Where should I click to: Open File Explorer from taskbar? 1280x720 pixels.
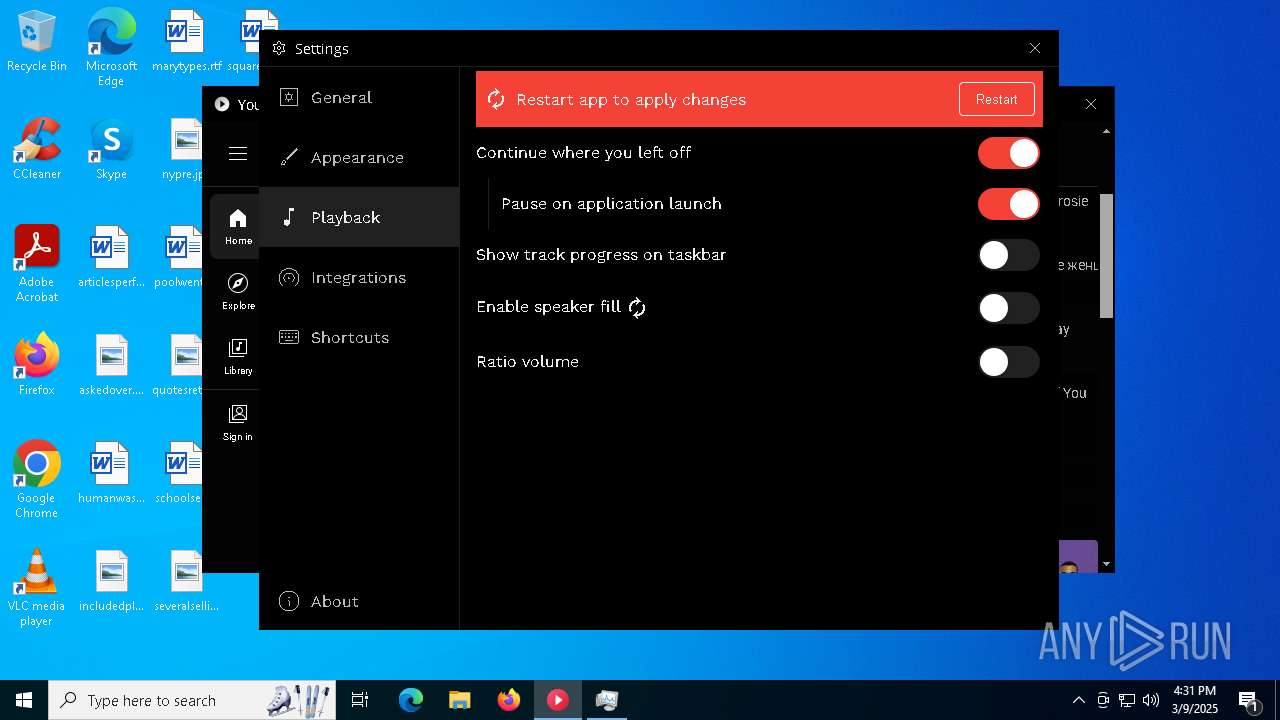pos(459,700)
